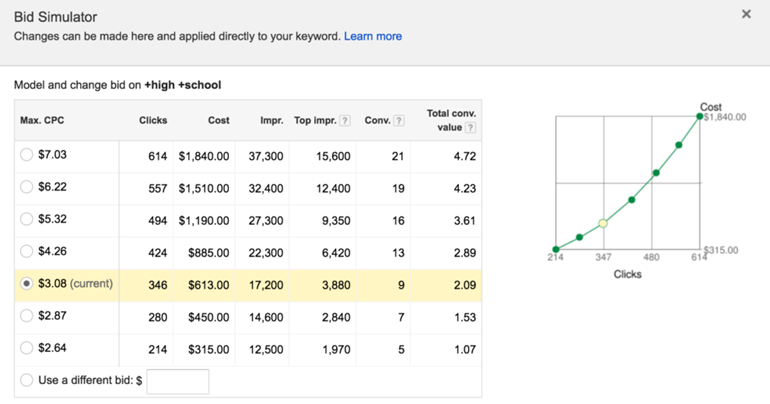Image resolution: width=770 pixels, height=404 pixels.
Task: Click help icon next to Conv. header
Action: (399, 121)
